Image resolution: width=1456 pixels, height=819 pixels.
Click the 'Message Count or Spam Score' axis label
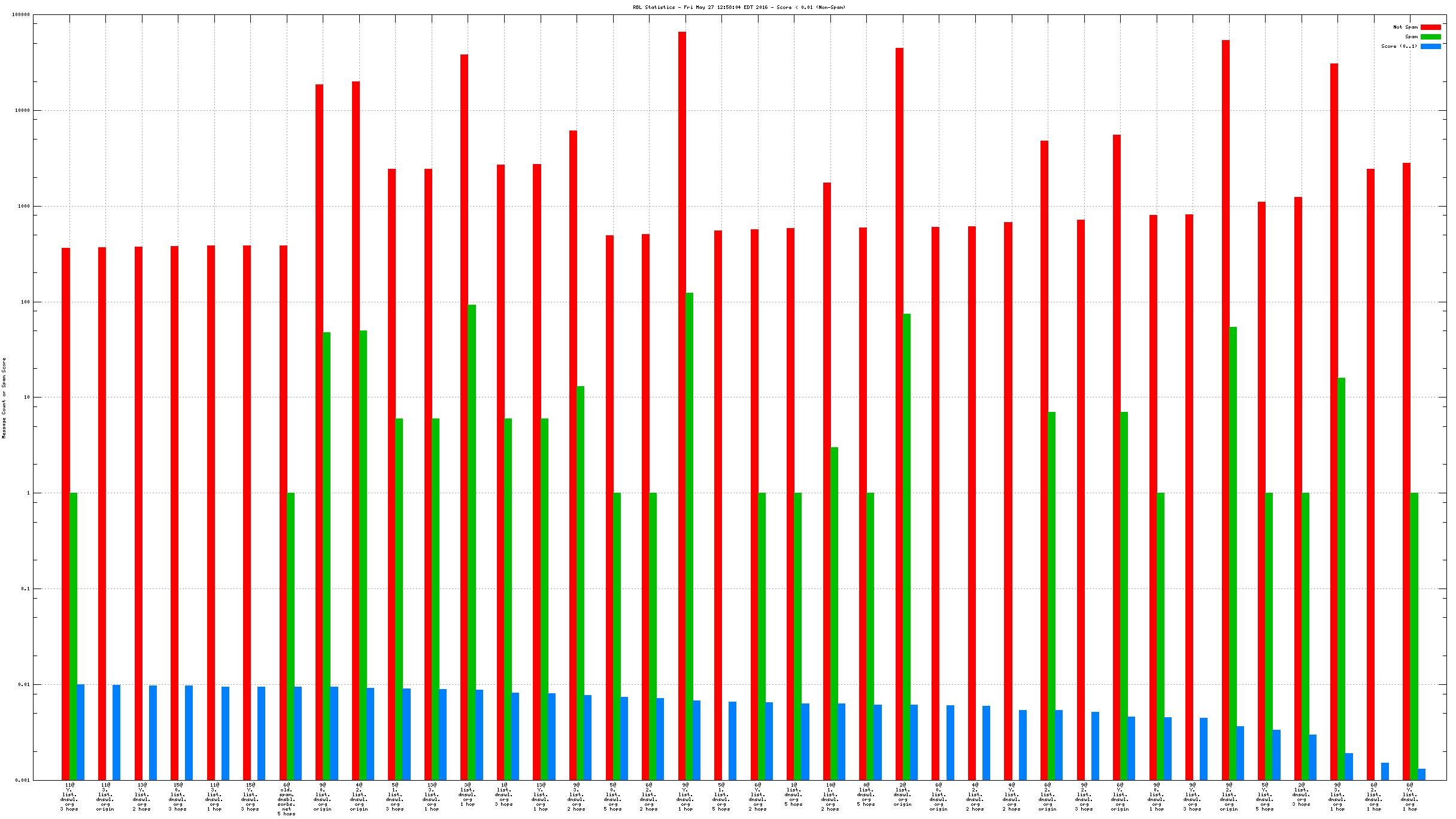click(x=4, y=398)
